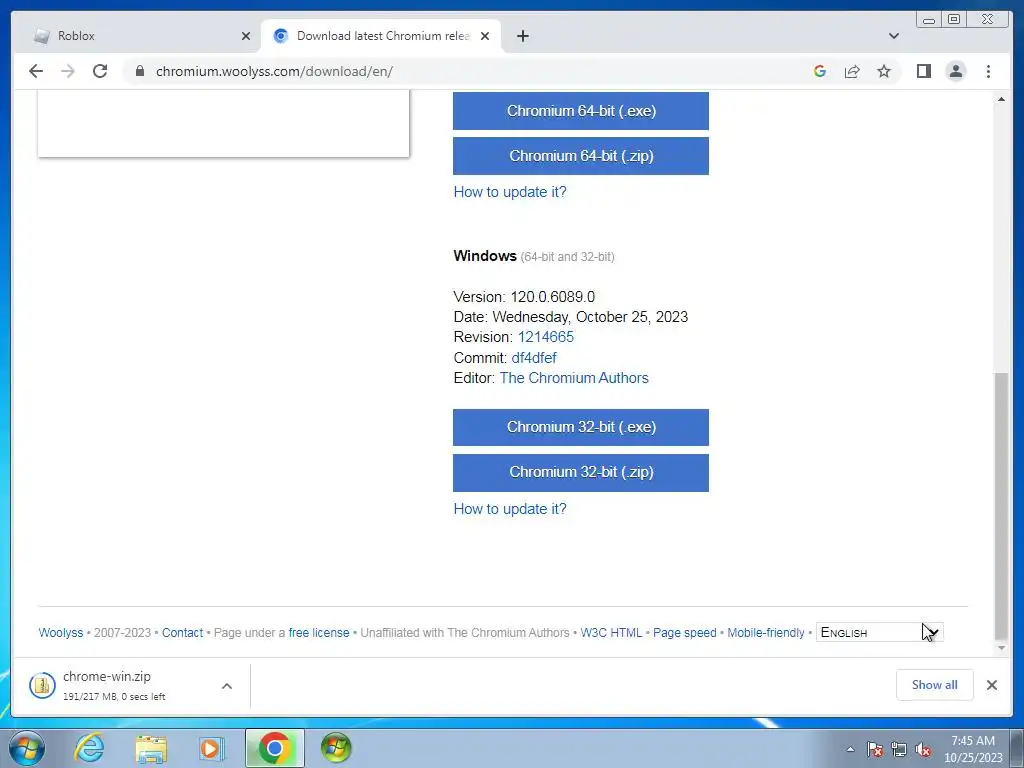The width and height of the screenshot is (1024, 768).
Task: Open the tab search chevron
Action: [894, 36]
